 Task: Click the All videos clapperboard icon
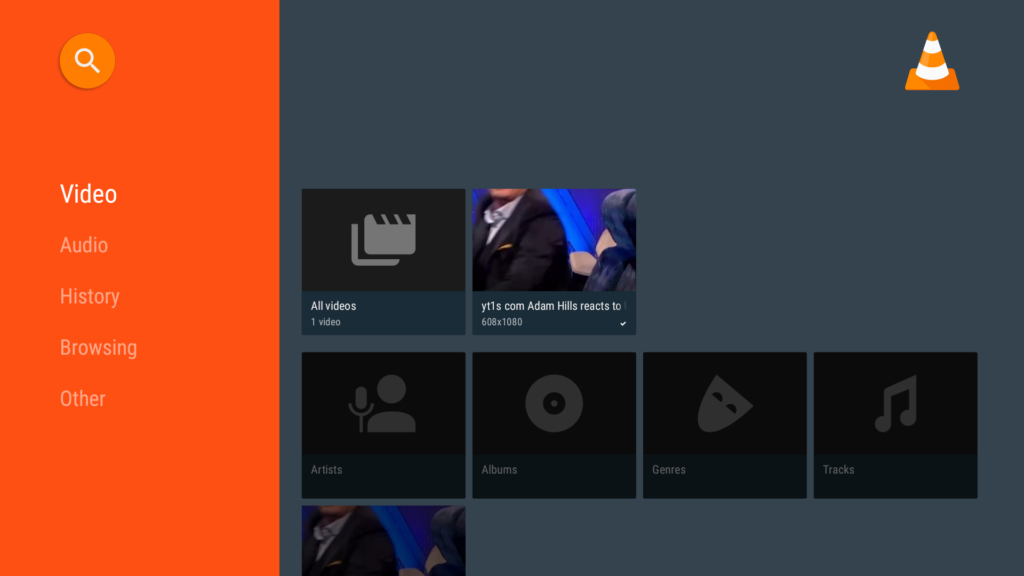[383, 240]
